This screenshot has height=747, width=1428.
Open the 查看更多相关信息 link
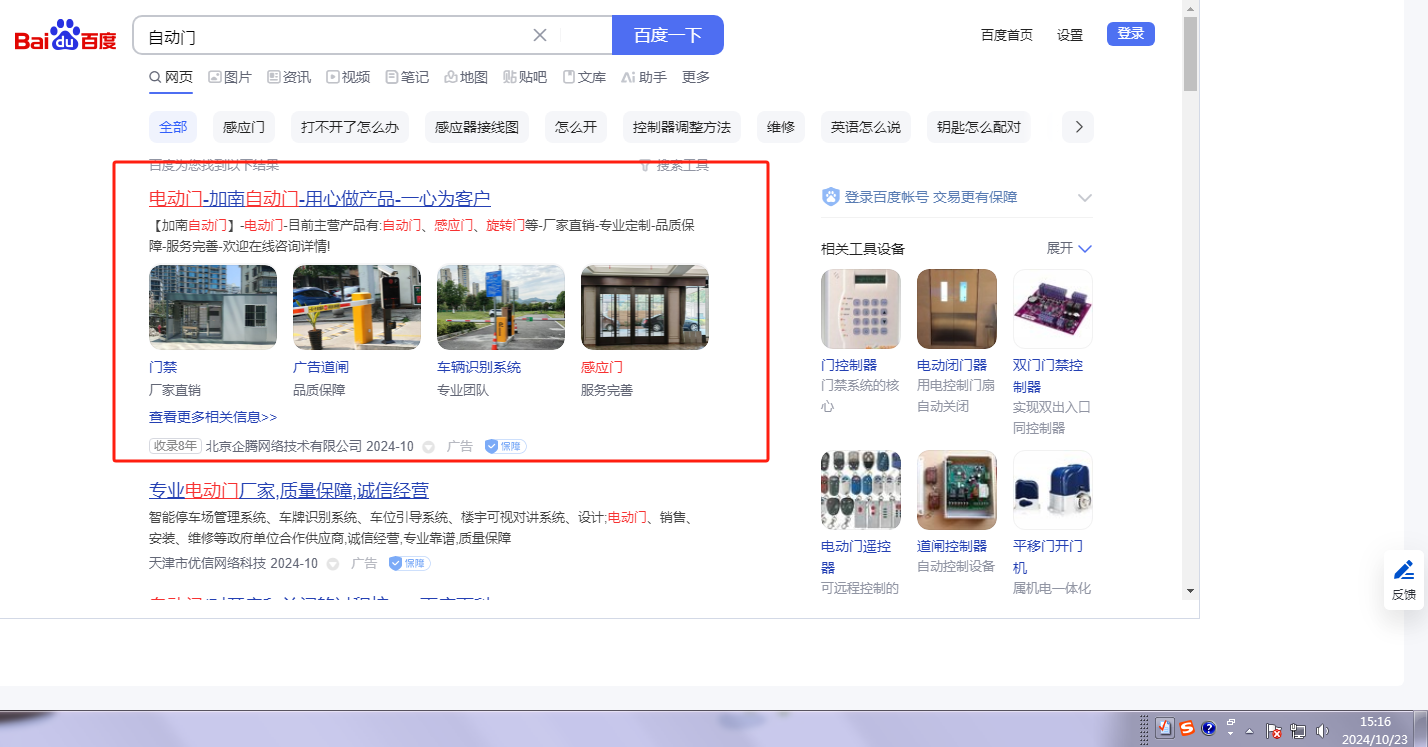[213, 417]
